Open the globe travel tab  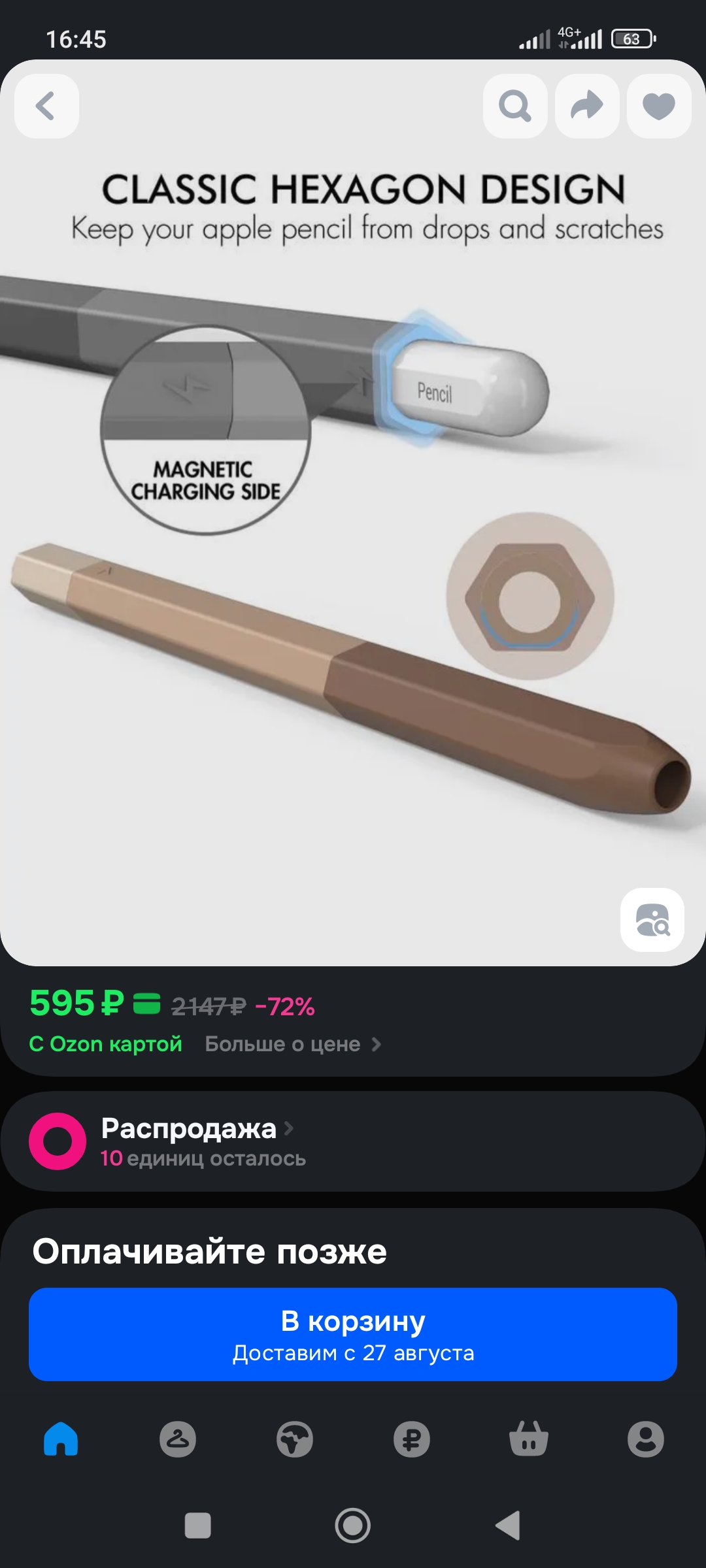pyautogui.click(x=295, y=1439)
